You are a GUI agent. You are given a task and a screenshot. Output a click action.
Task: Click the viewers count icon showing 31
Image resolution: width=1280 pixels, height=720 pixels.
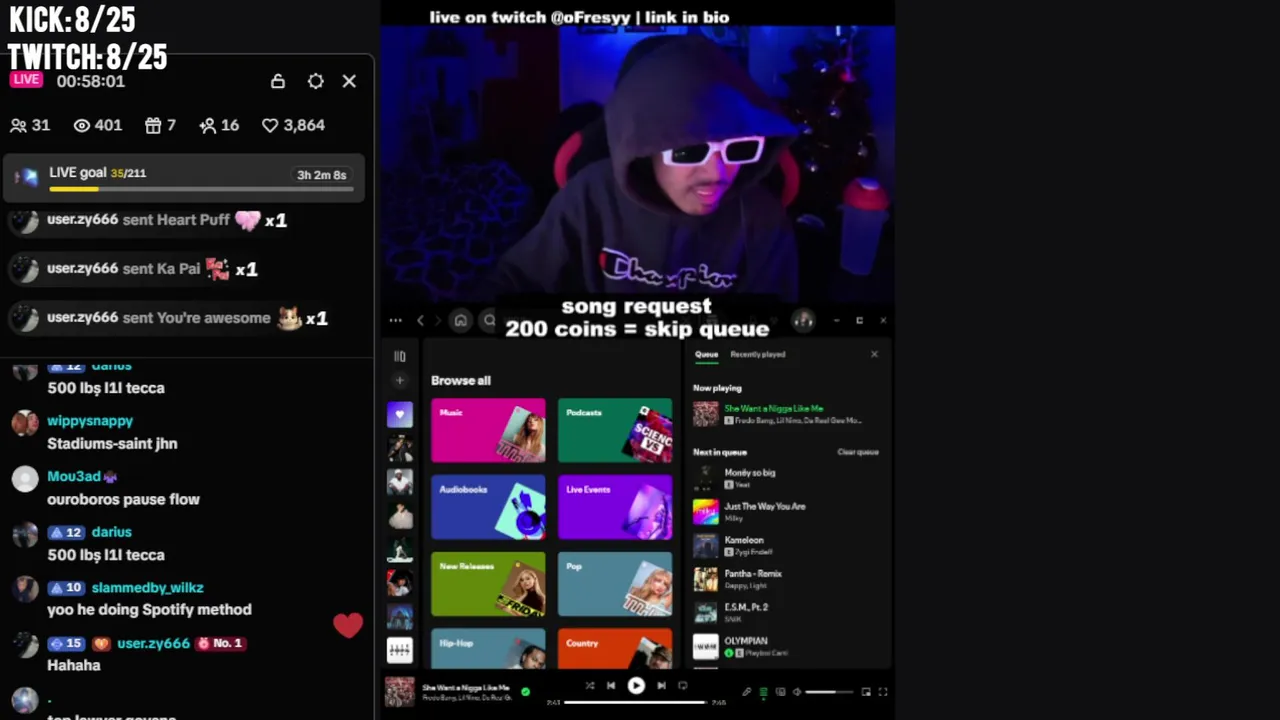tap(18, 125)
